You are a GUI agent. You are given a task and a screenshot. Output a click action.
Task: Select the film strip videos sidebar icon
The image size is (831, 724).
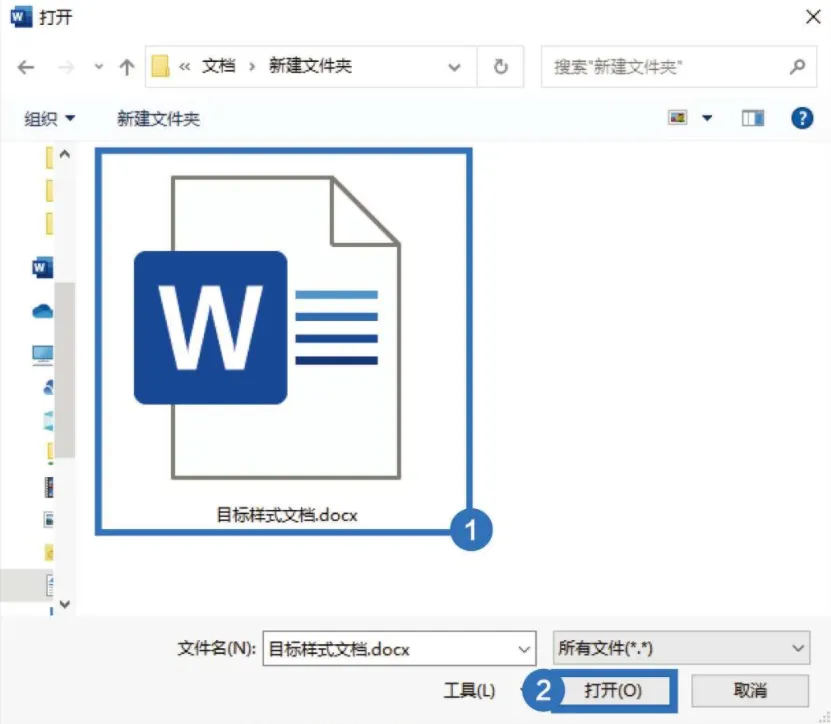click(49, 487)
